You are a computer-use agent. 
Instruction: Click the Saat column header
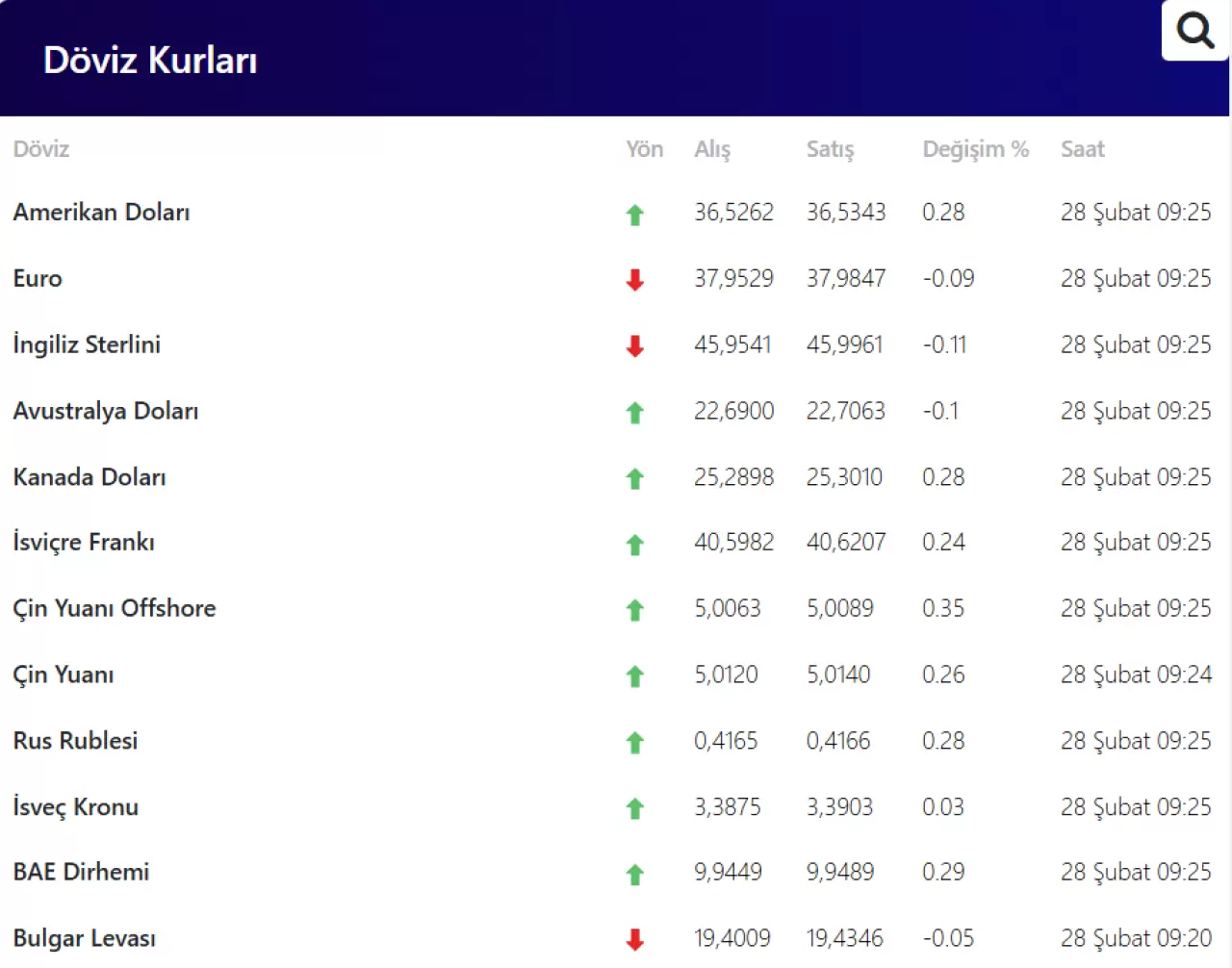[x=1082, y=149]
